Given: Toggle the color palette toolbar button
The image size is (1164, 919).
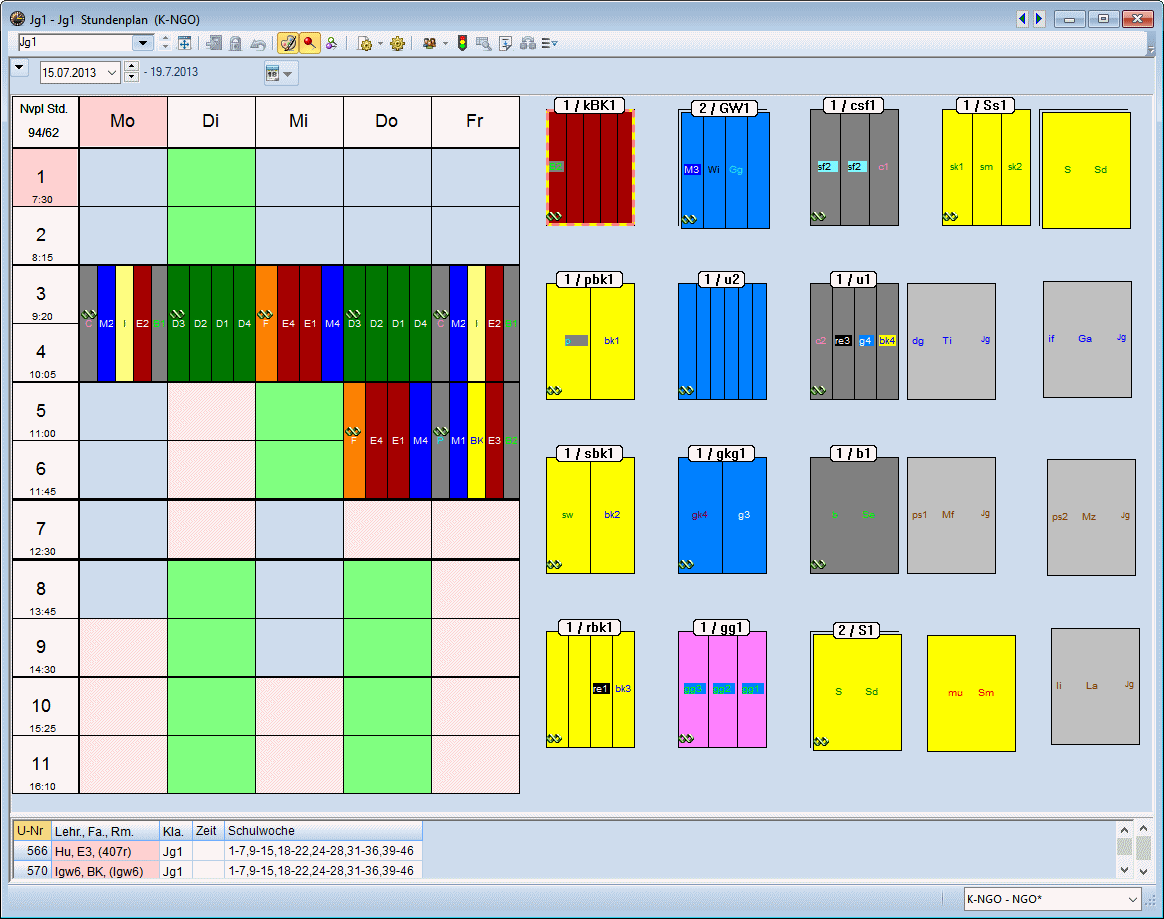Looking at the screenshot, I should tap(287, 43).
